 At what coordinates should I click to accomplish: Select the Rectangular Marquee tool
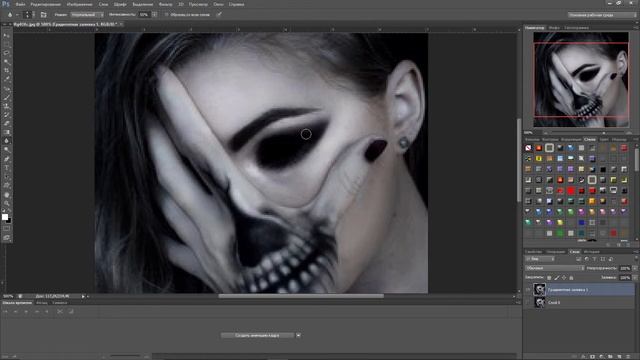click(x=7, y=44)
